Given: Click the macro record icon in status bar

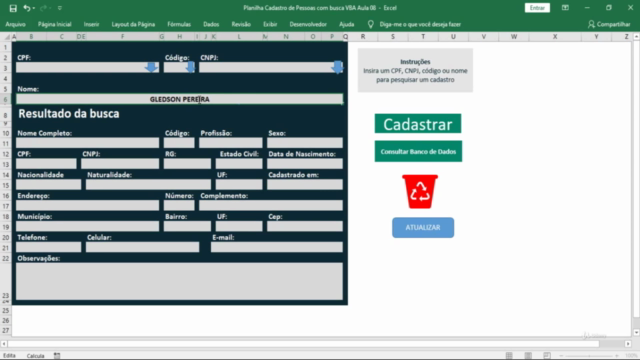Looking at the screenshot, I should tap(57, 356).
